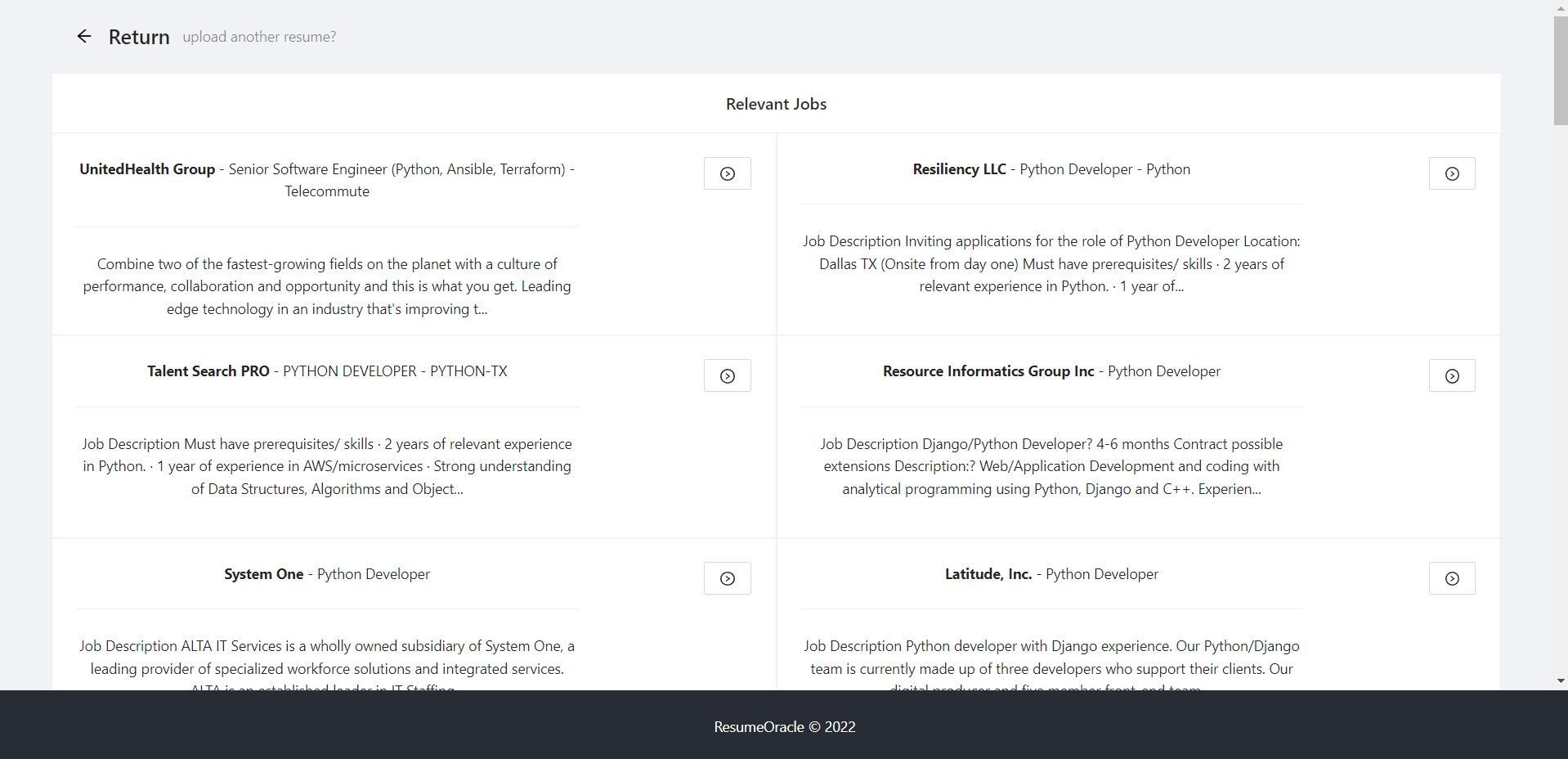The width and height of the screenshot is (1568, 759).
Task: Click the 'Relevant Jobs' heading
Action: [776, 104]
